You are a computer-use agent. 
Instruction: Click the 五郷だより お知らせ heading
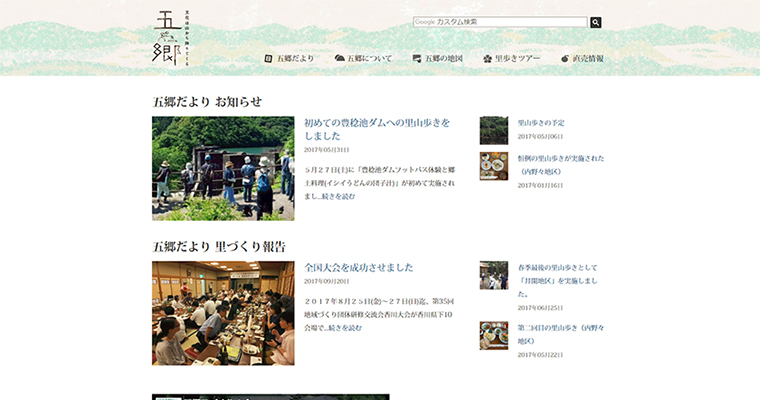[207, 102]
